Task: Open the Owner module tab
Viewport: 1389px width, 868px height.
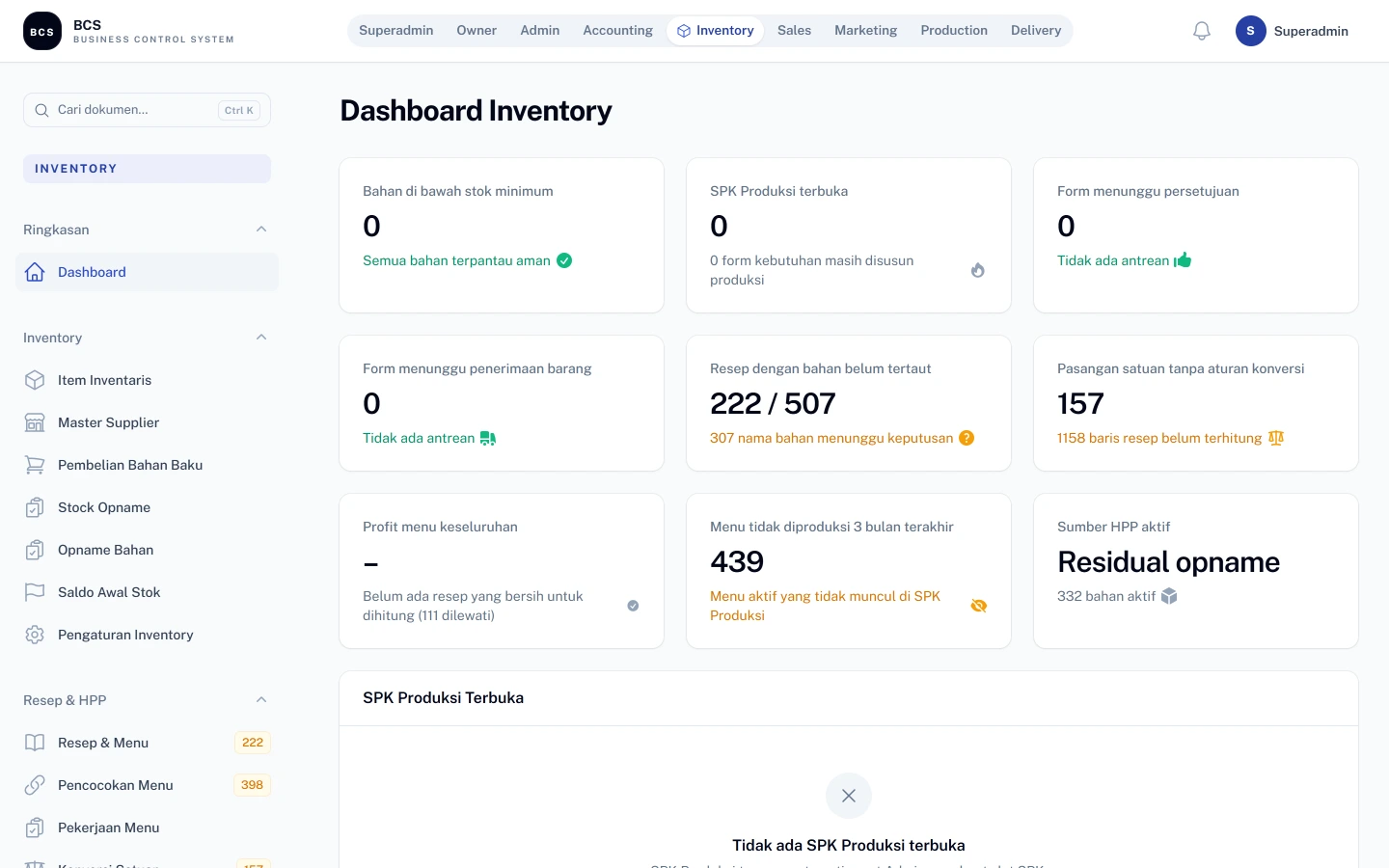Action: (477, 31)
